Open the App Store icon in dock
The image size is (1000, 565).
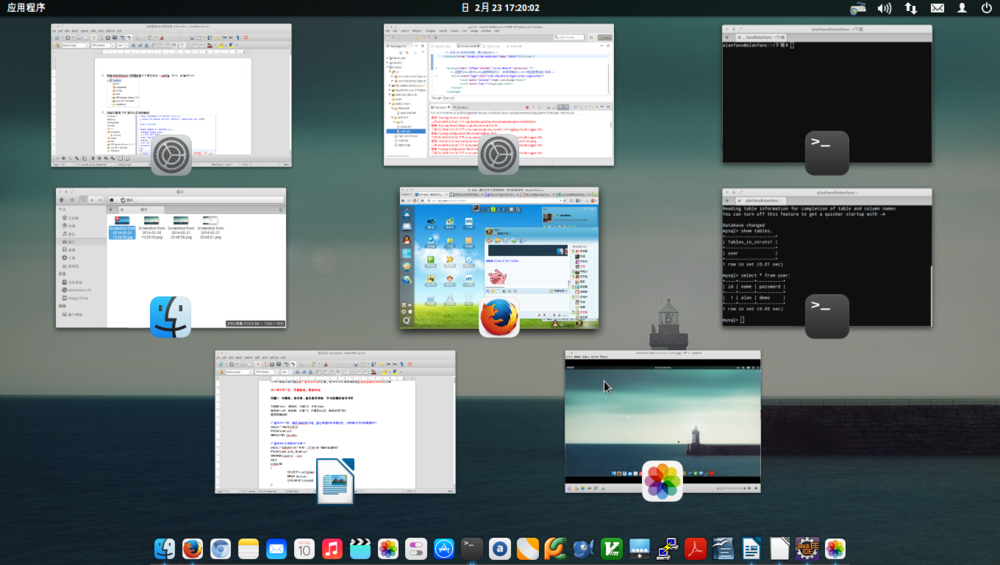(x=444, y=549)
